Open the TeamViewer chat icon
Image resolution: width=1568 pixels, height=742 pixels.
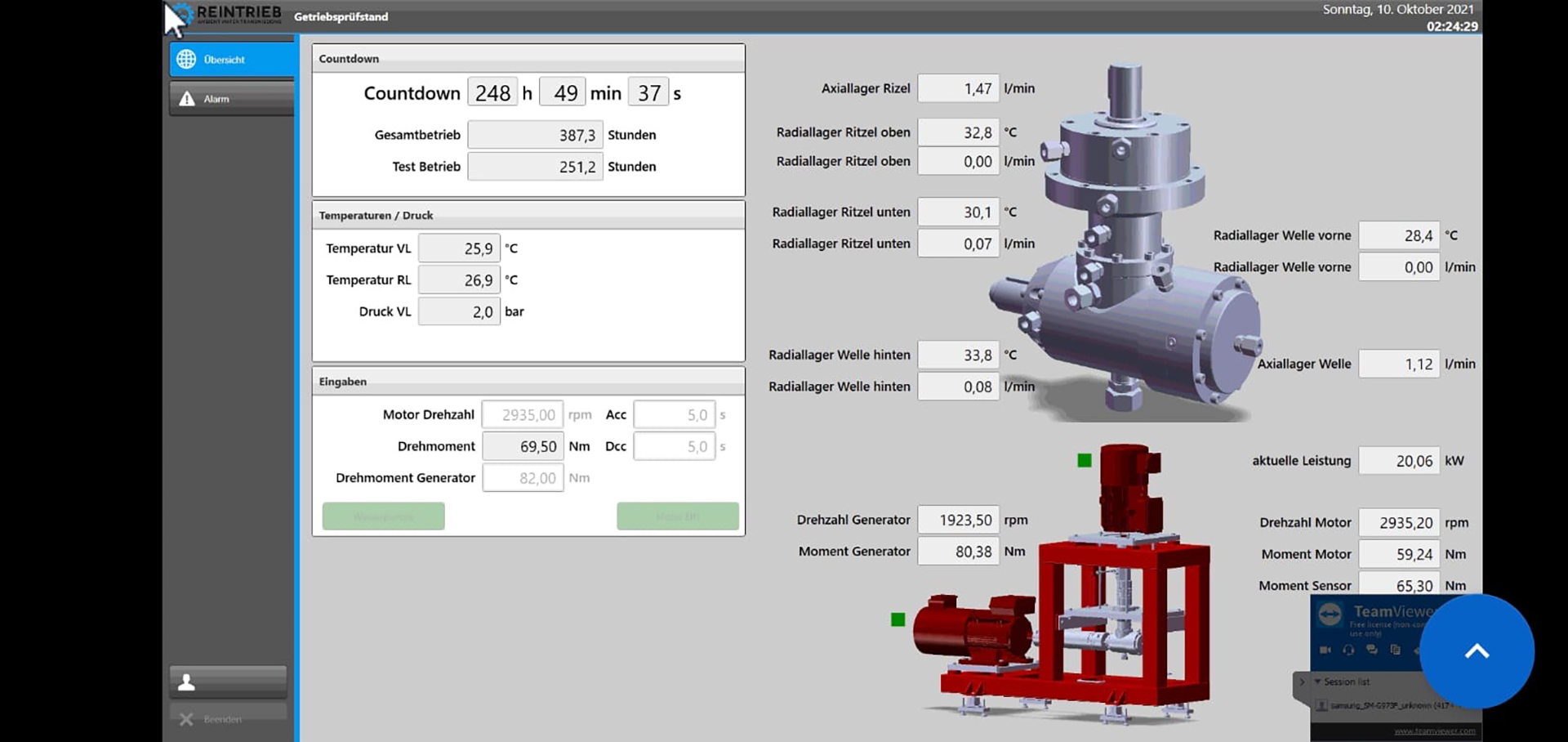[x=1372, y=650]
